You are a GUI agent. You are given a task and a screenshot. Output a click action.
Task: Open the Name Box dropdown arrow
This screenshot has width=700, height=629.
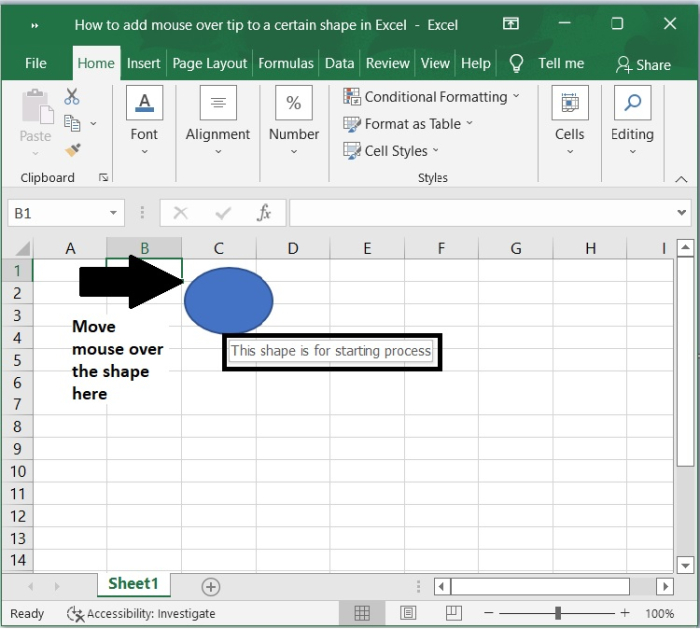113,213
